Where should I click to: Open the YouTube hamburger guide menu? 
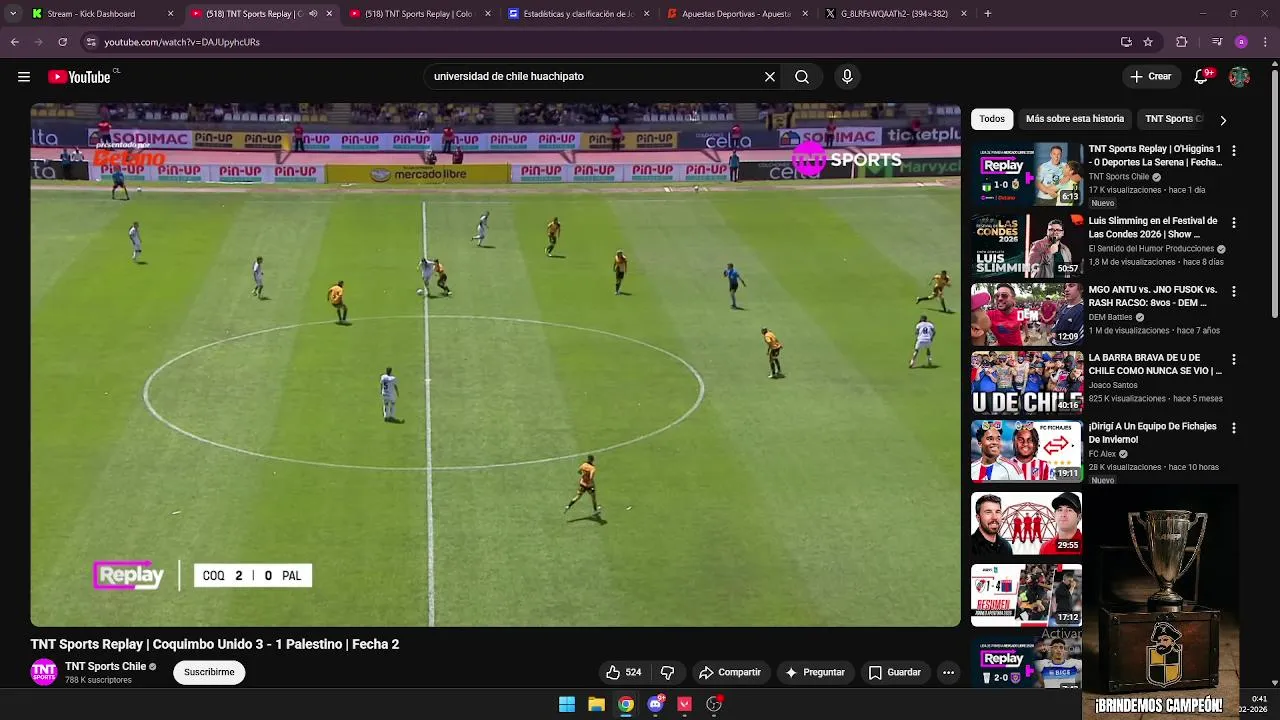pos(24,77)
